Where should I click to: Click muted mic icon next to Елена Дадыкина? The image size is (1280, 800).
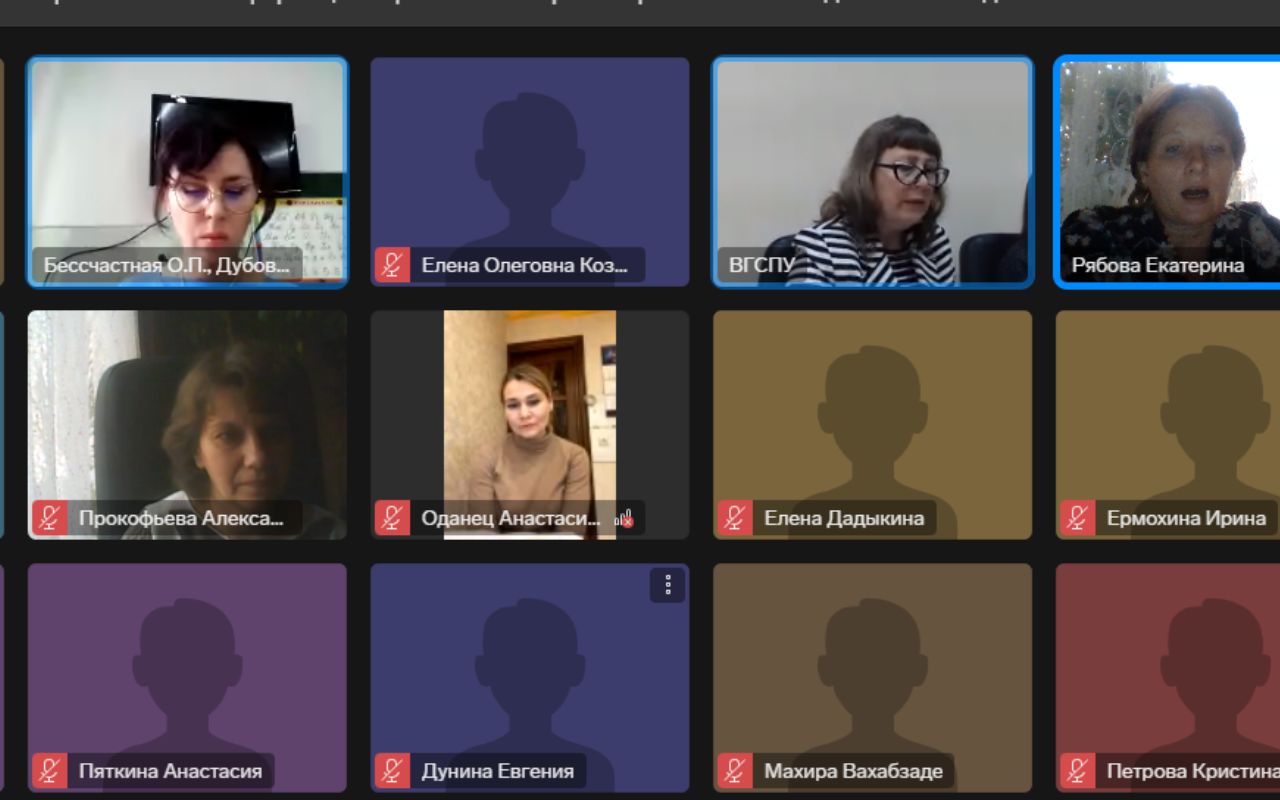735,518
